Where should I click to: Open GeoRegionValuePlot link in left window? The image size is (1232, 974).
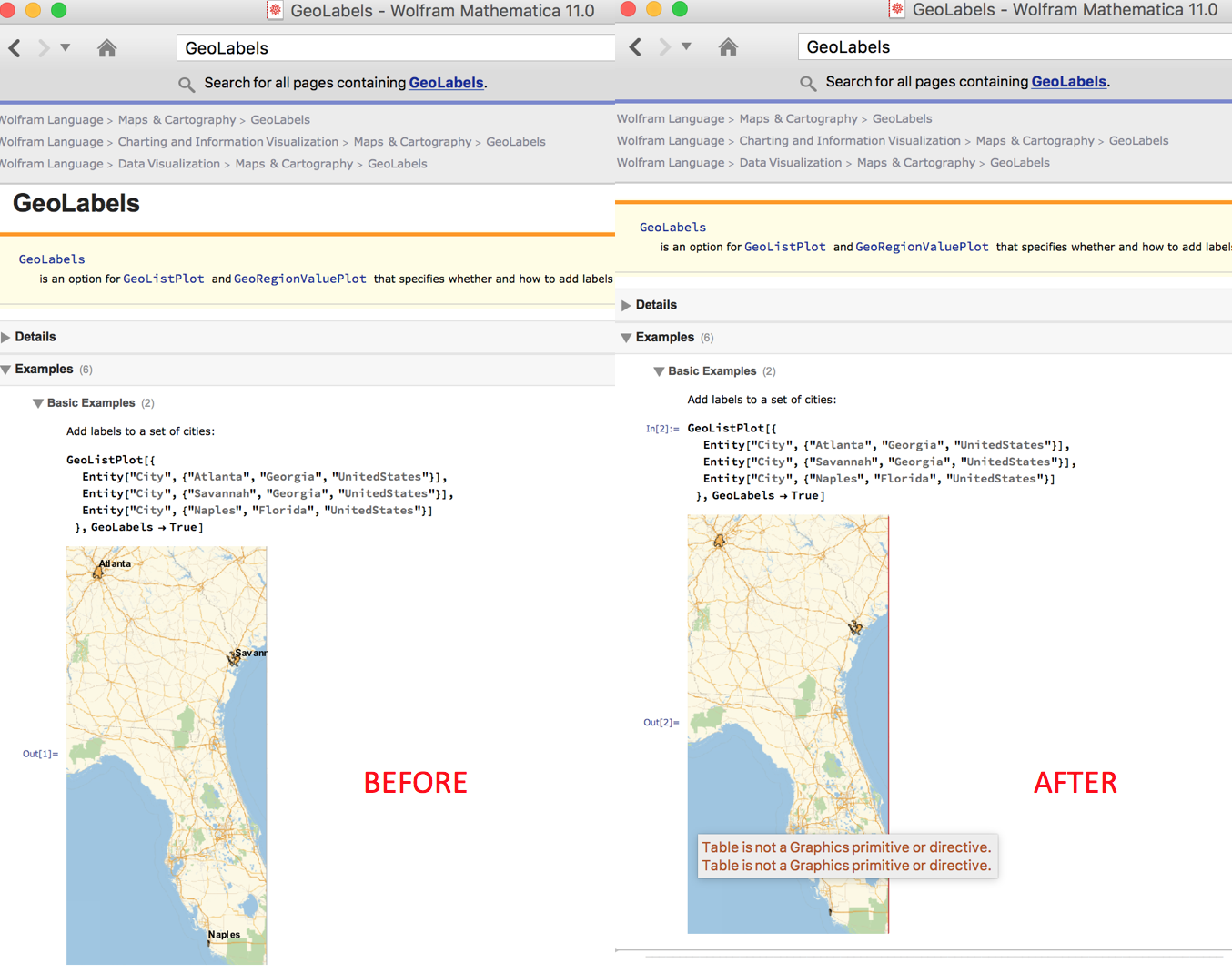(300, 279)
